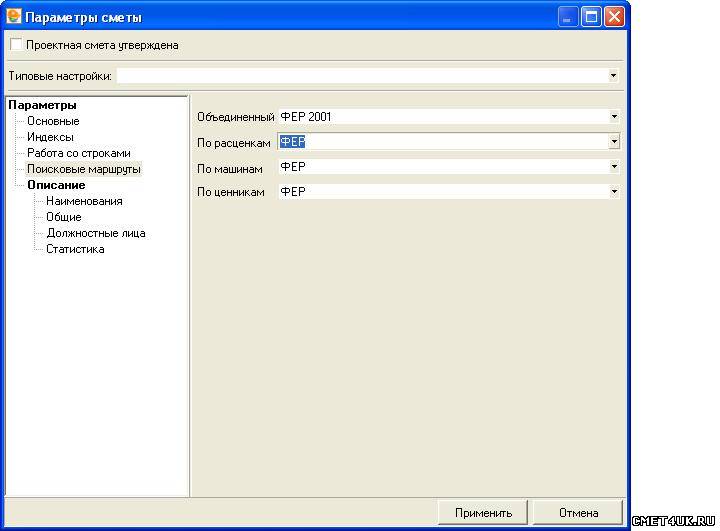
Task: Close the 'Параметры сметы' dialog
Action: pyautogui.click(x=614, y=17)
